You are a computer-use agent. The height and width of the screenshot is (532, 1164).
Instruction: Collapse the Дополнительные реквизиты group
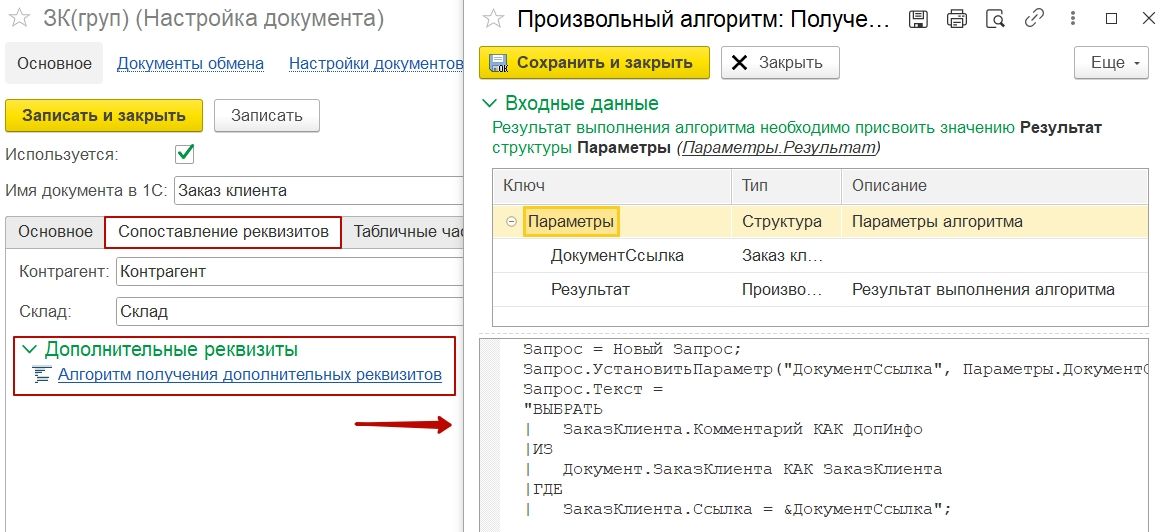point(30,349)
